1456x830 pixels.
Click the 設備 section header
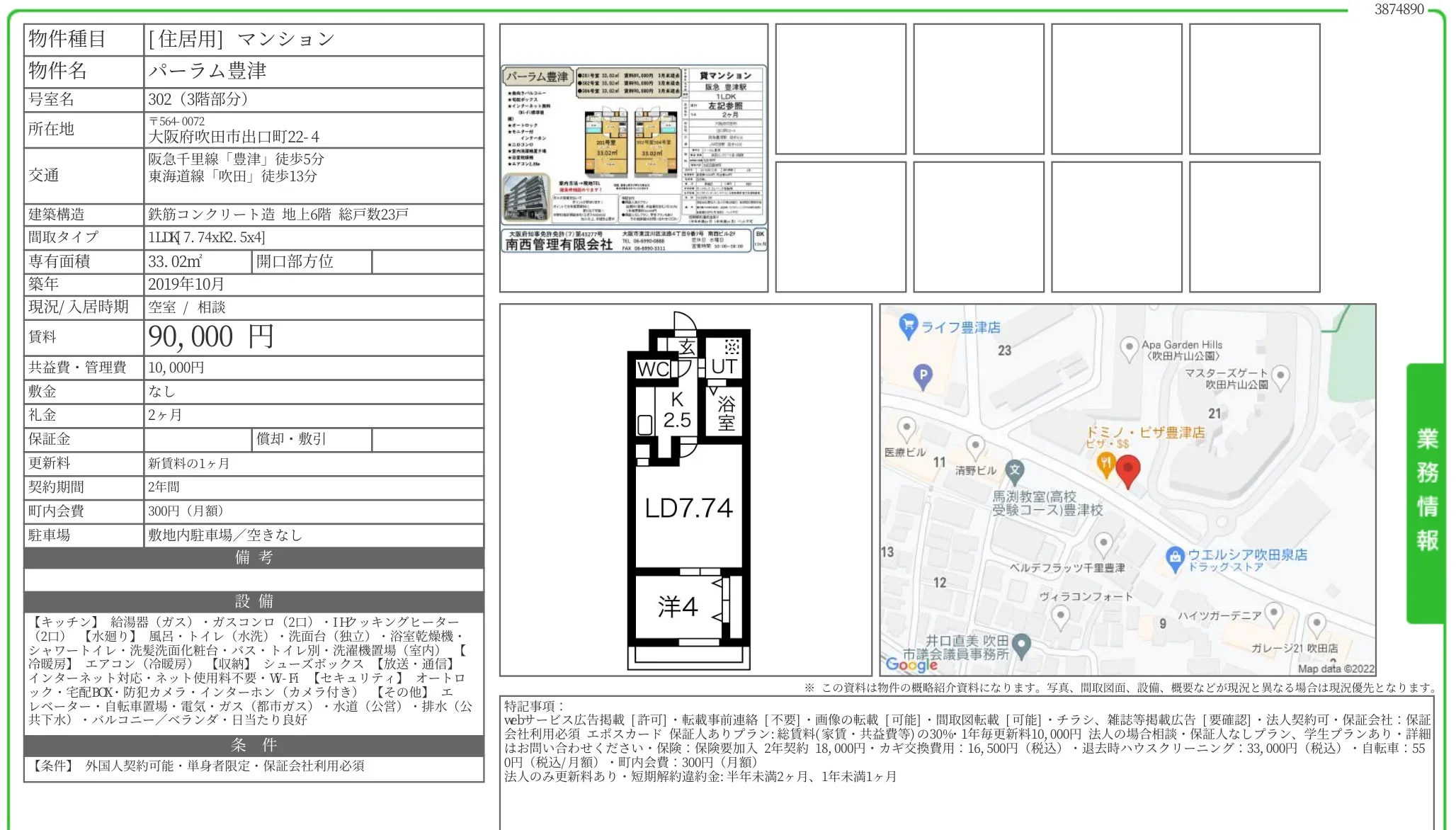click(254, 601)
